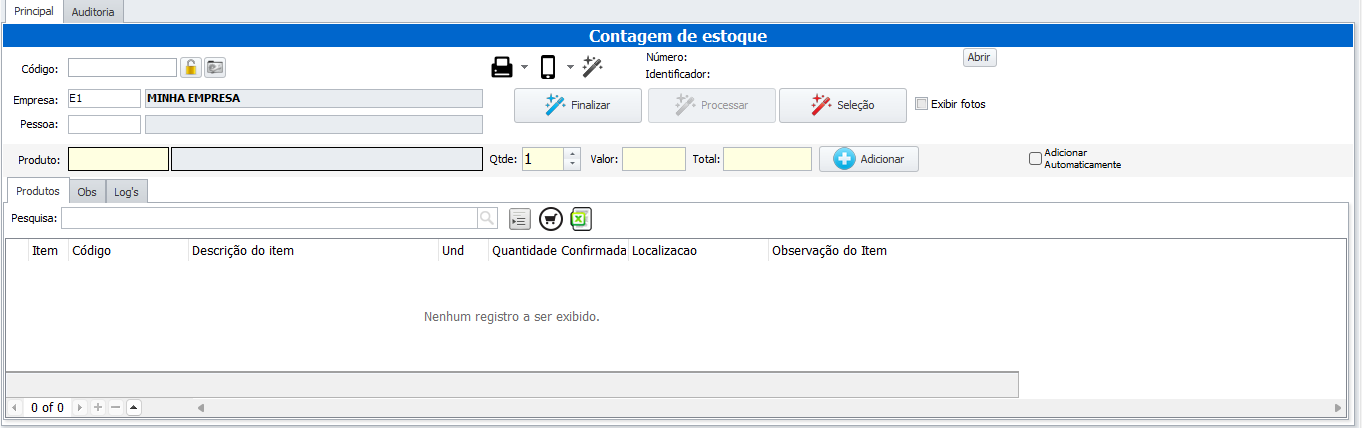Click the Adicionar button
Screen dimensions: 1362x428
pyautogui.click(x=868, y=159)
